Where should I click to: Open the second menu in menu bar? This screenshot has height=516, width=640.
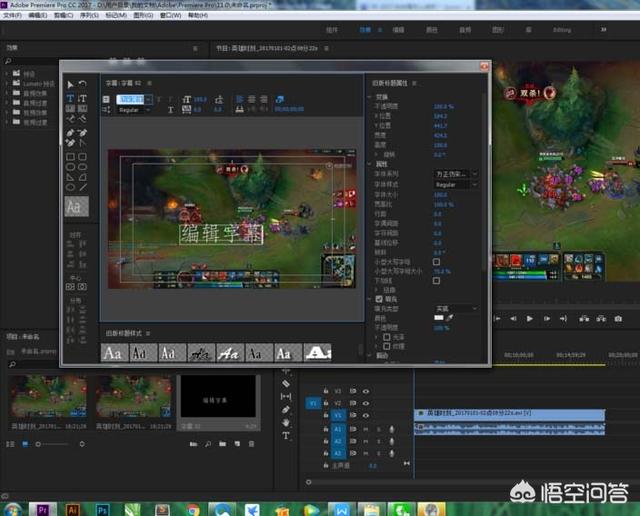38,15
